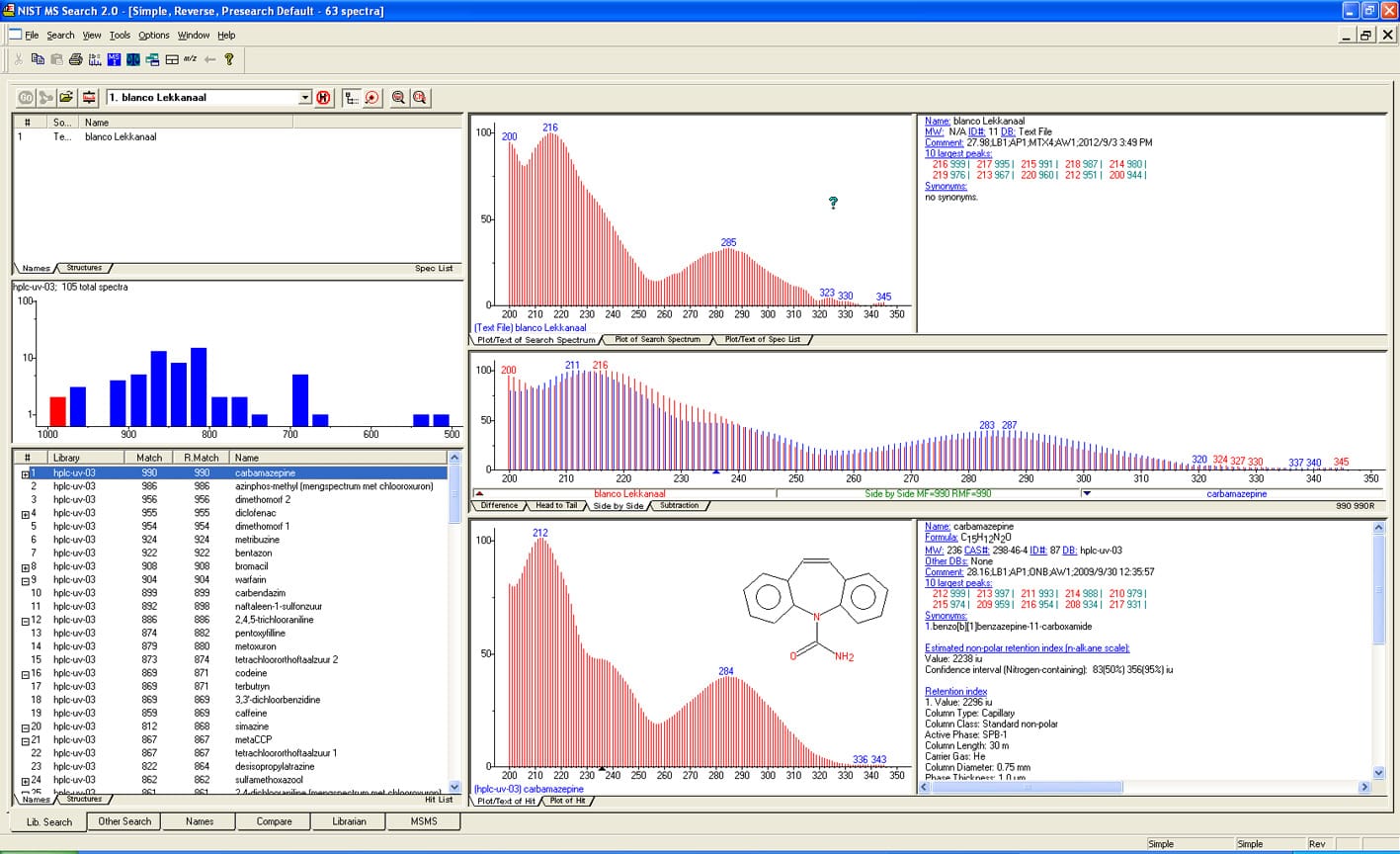Viewport: 1400px width, 854px height.
Task: Click the yellow question mark Help icon
Action: pyautogui.click(x=229, y=59)
